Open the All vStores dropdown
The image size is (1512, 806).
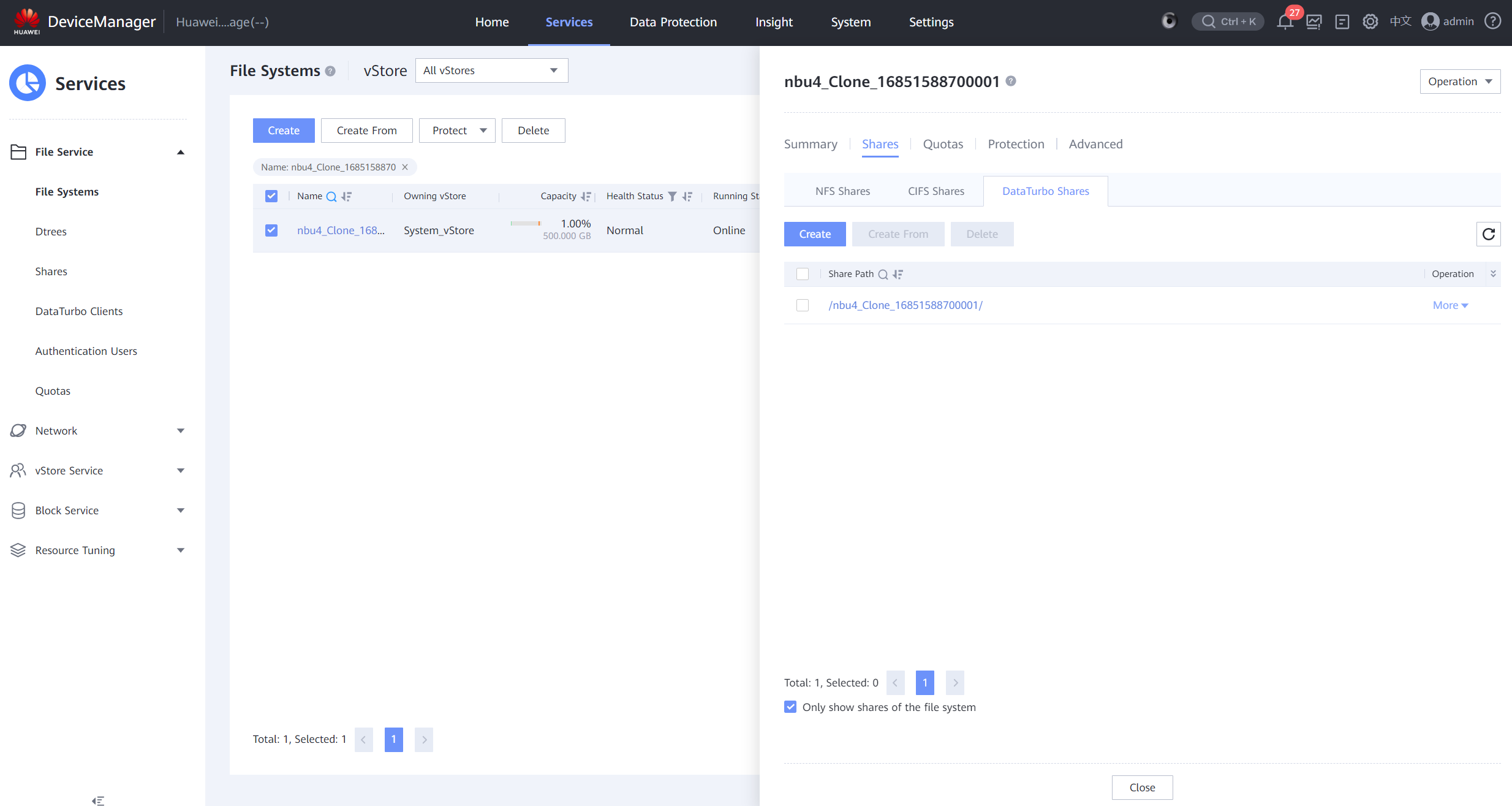491,70
